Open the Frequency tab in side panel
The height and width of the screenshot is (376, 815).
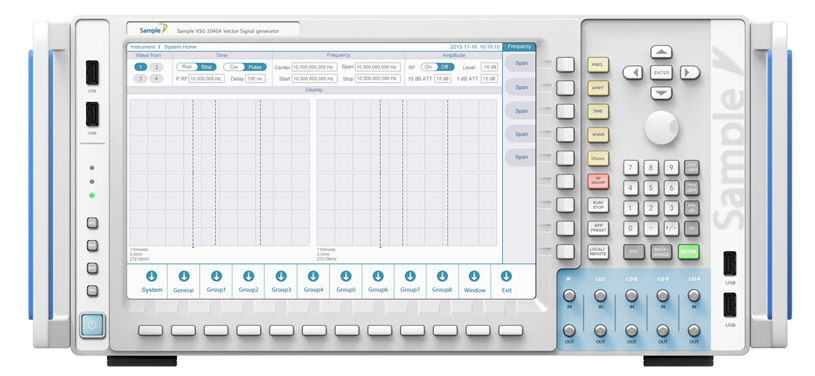click(519, 47)
